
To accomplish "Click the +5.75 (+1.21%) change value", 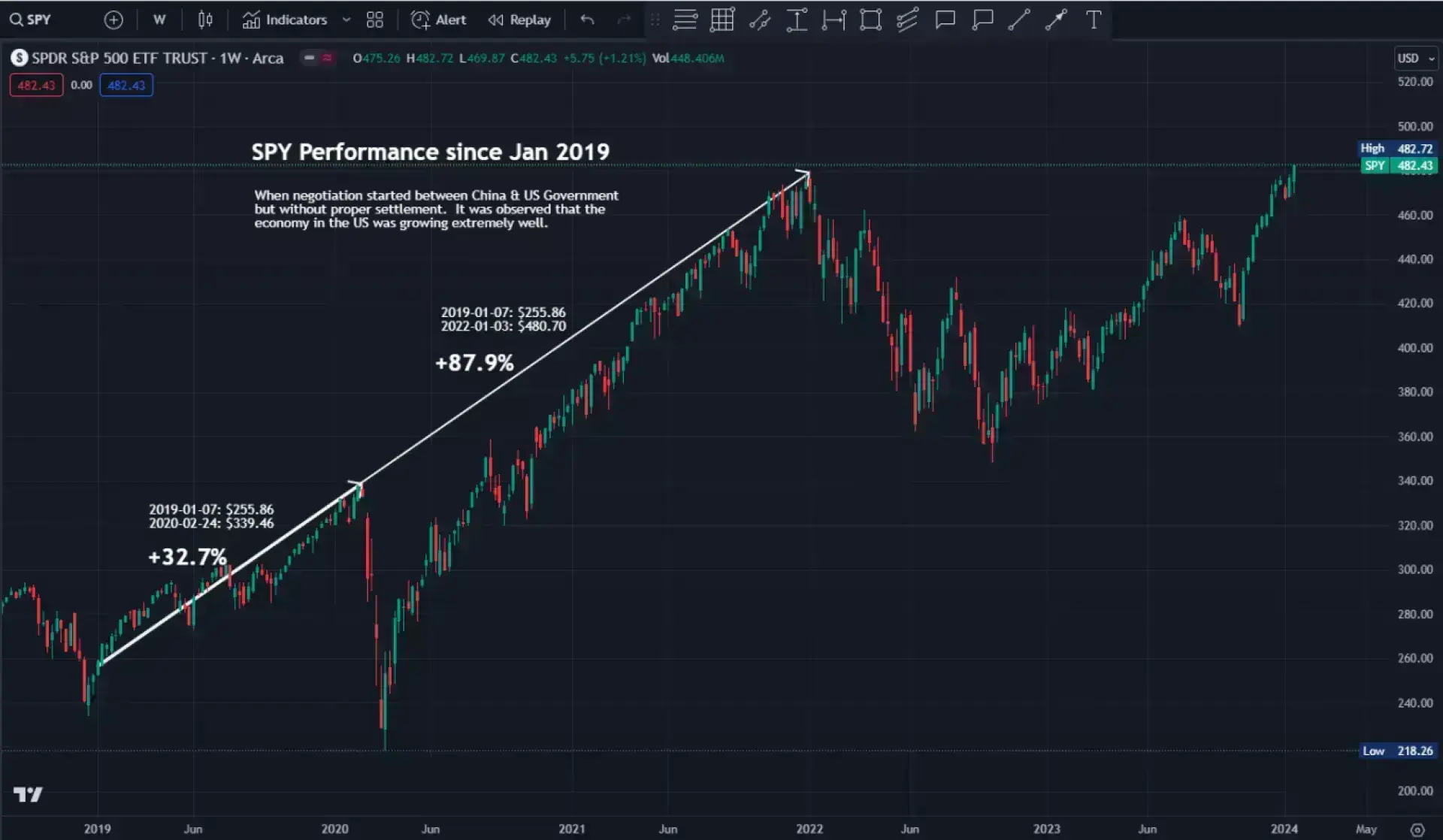I will click(x=604, y=58).
